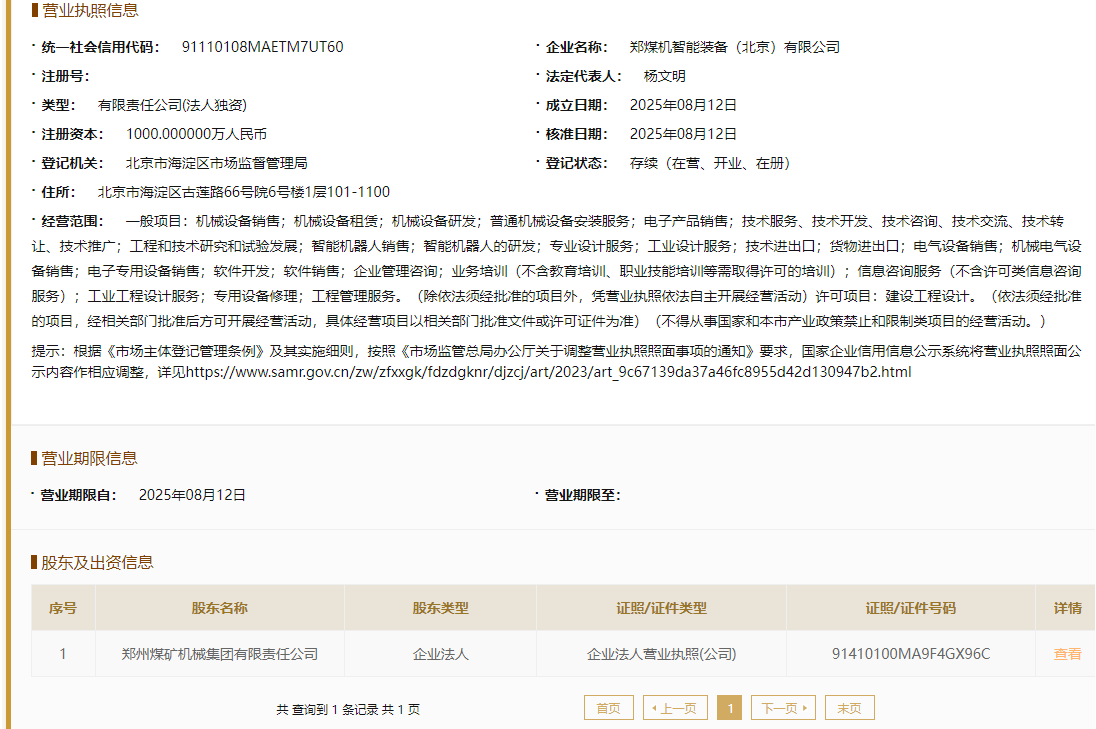Click registration authority 北京市海淀区市场监督管理局
1096x729 pixels.
click(x=216, y=163)
